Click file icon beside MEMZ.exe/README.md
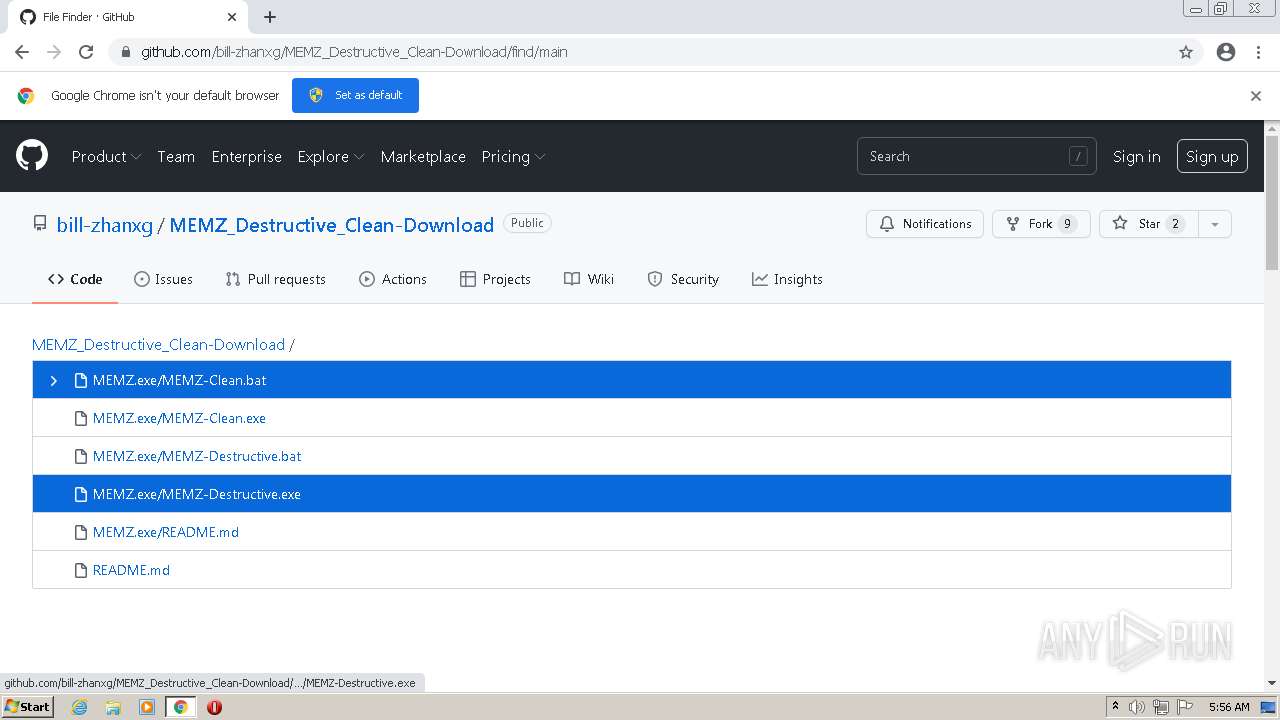 81,532
